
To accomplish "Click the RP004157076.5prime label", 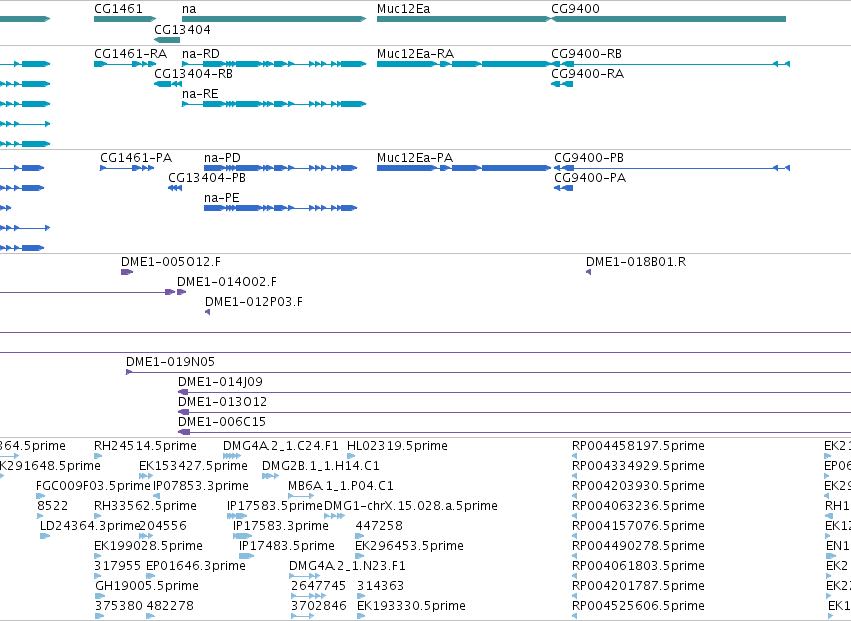I will click(638, 526).
